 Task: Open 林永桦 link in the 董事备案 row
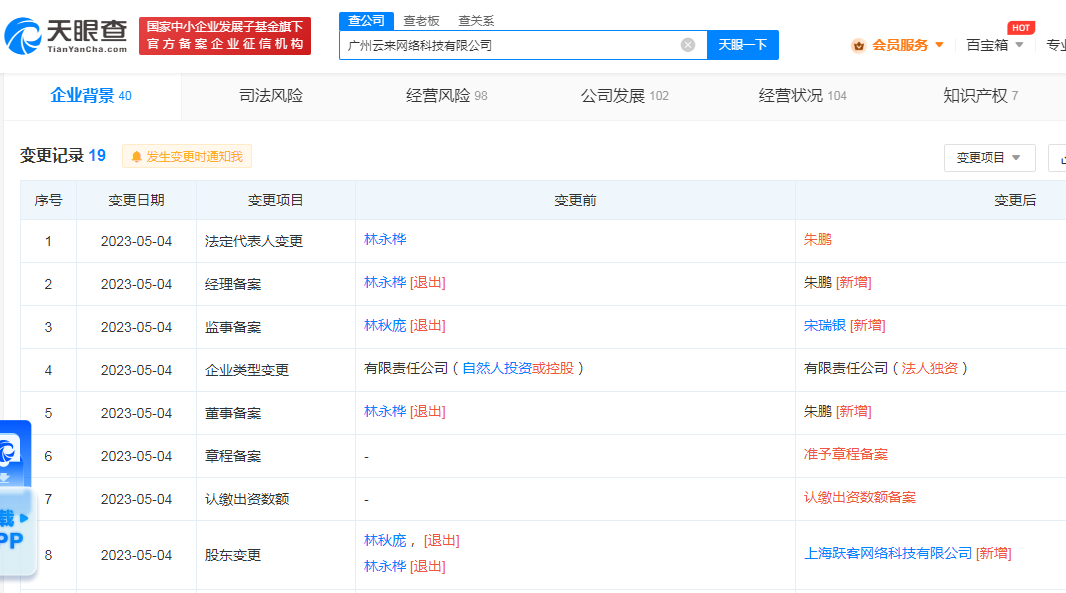[x=385, y=411]
